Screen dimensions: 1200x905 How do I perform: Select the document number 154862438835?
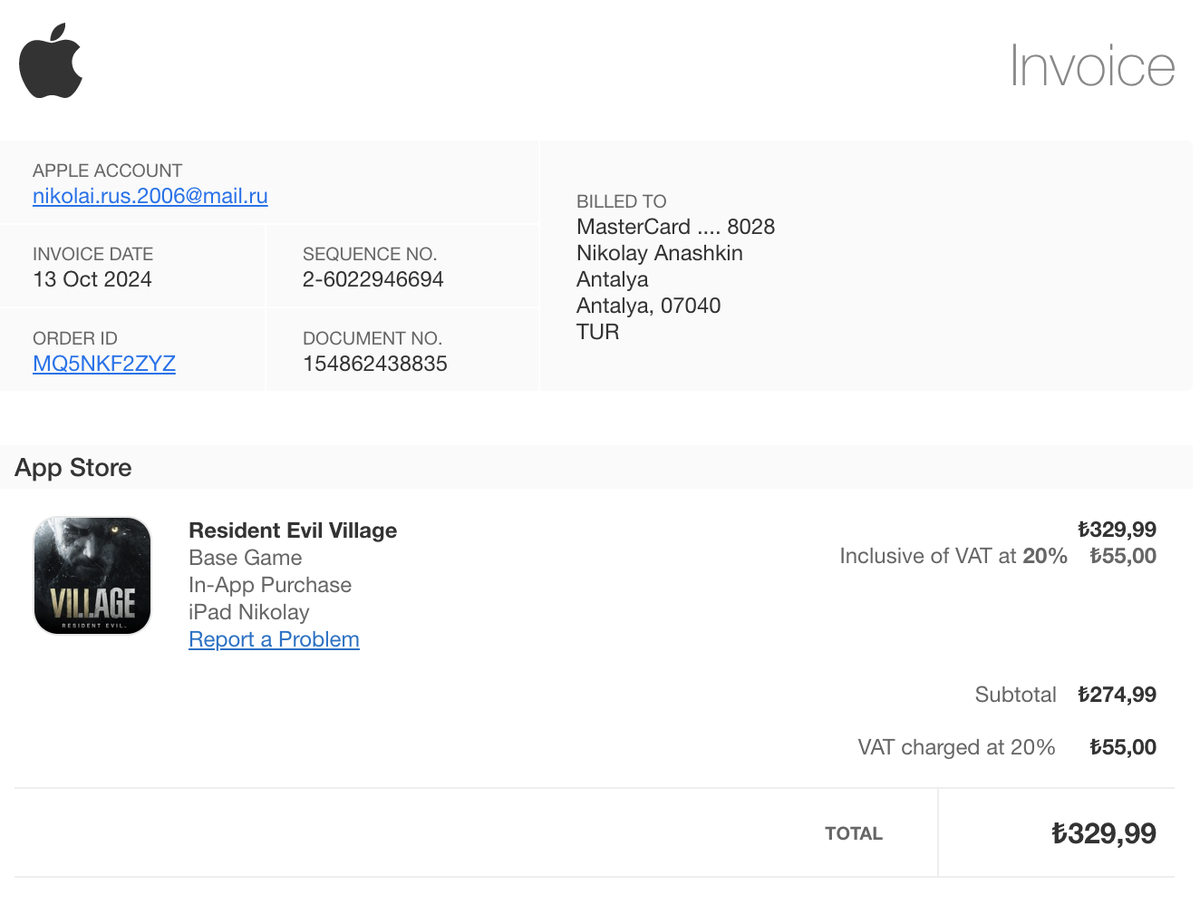click(375, 364)
